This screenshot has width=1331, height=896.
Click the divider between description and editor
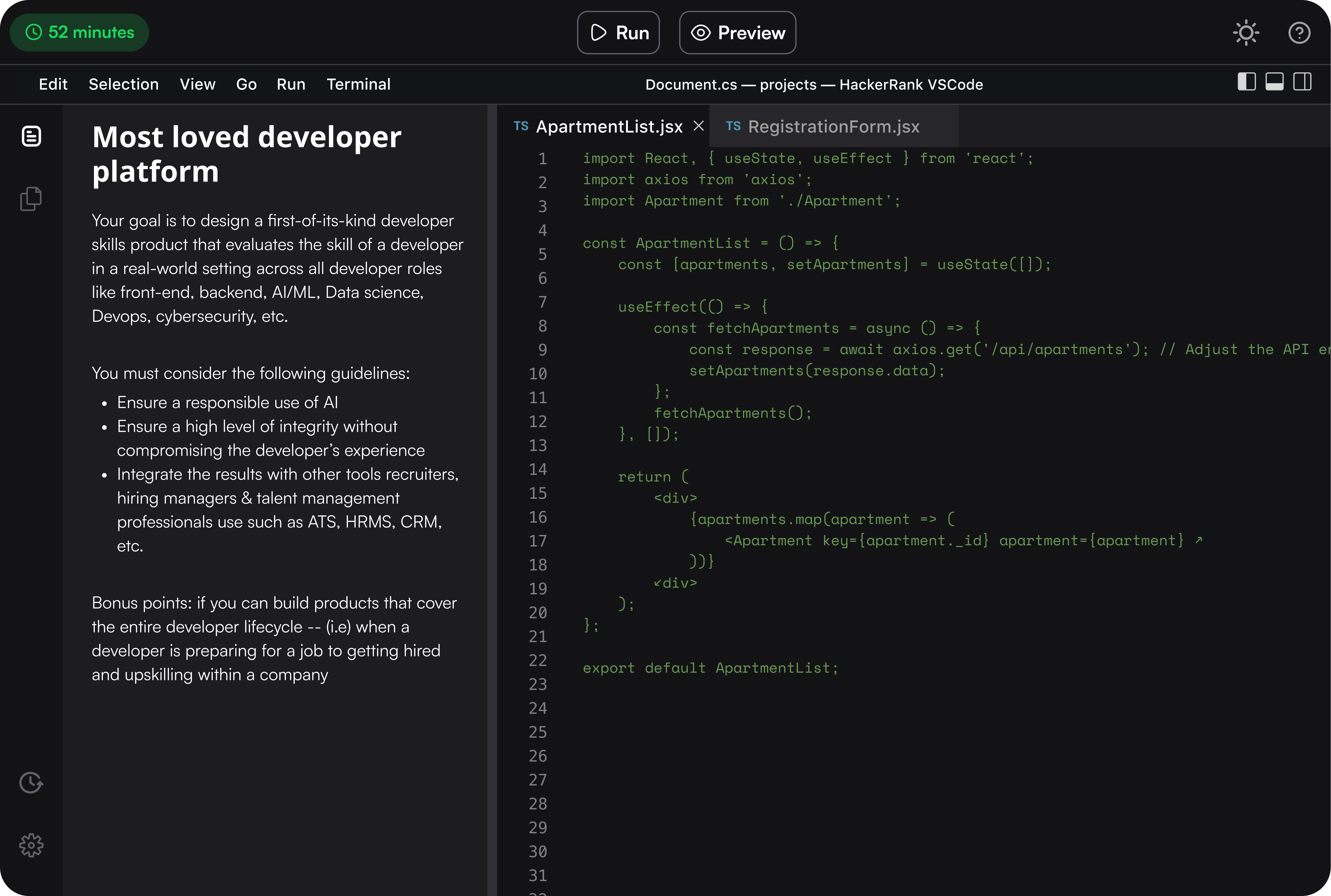[492, 497]
